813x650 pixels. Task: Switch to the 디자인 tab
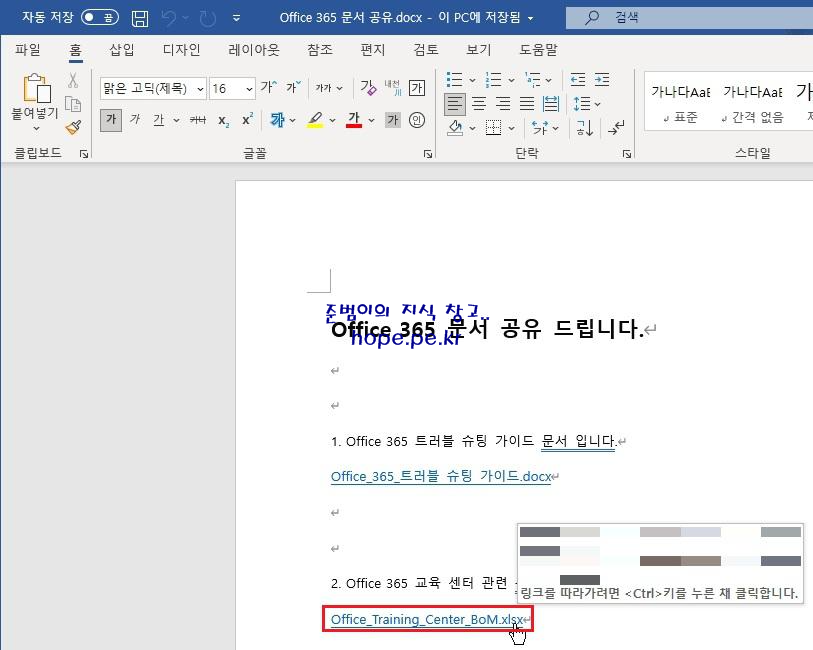coord(181,50)
